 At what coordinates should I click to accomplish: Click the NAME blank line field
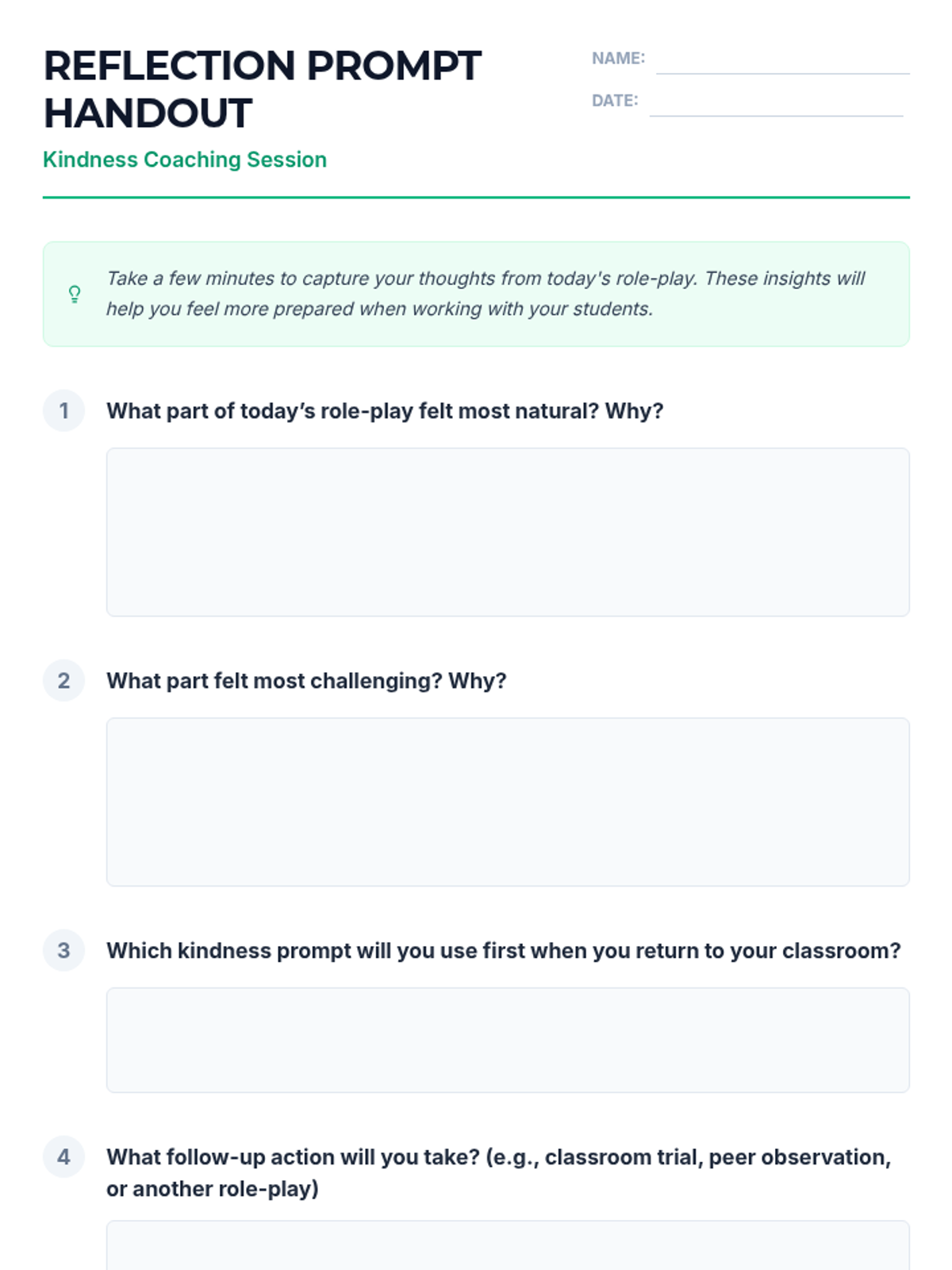(x=782, y=62)
